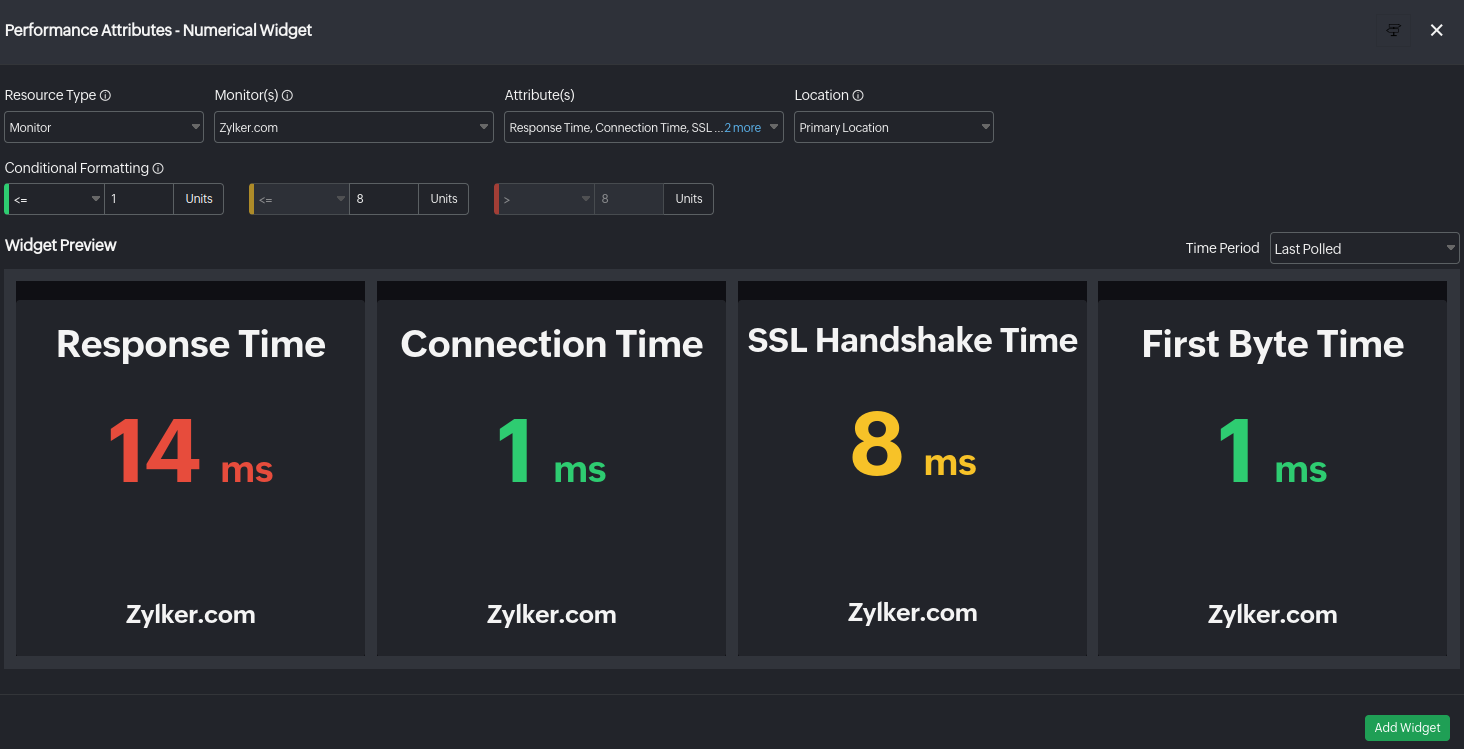Image resolution: width=1464 pixels, height=749 pixels.
Task: Expand the Attribute(s) selection dropdown
Action: pos(643,127)
